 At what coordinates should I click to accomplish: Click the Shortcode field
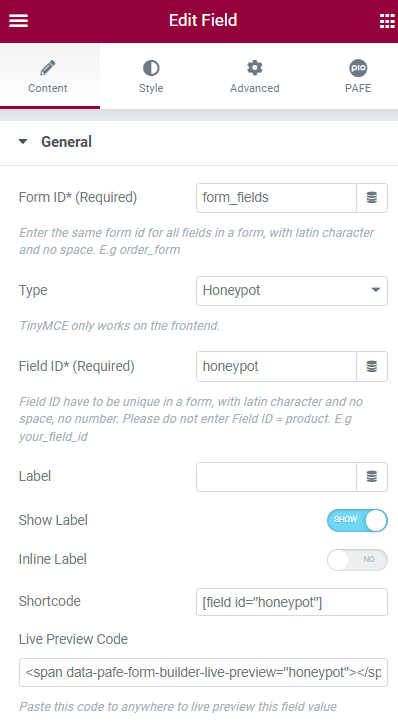[x=292, y=602]
